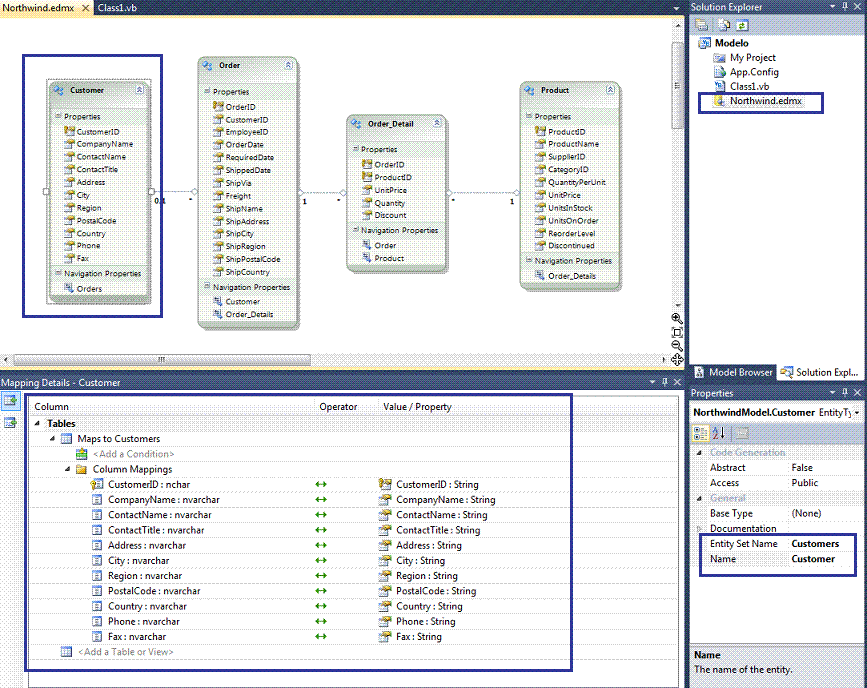Screen dimensions: 867x688
Task: Select the Modelo project node
Action: pos(731,43)
